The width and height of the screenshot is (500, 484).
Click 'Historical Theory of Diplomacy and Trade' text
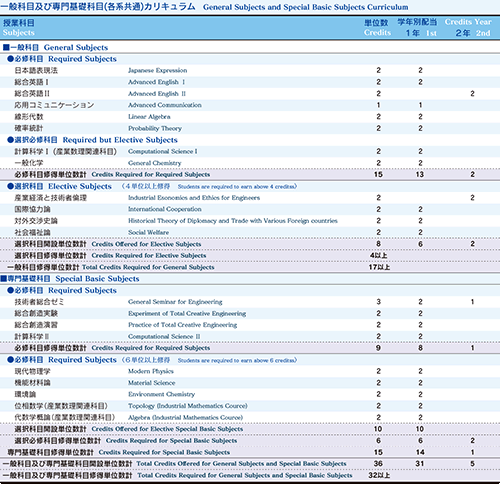[233, 221]
